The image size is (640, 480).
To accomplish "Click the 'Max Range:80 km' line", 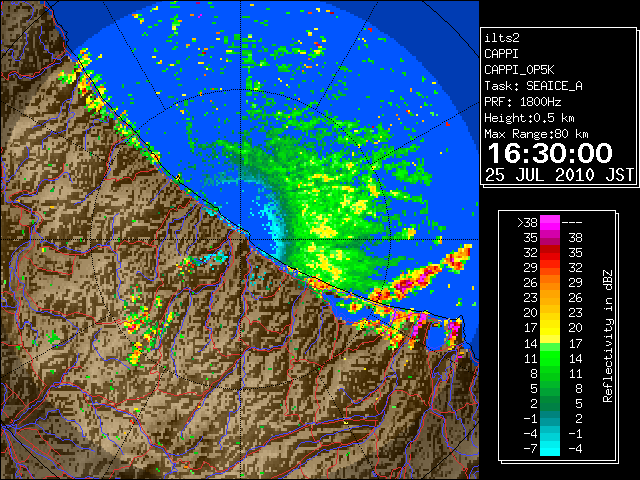I will pyautogui.click(x=536, y=134).
